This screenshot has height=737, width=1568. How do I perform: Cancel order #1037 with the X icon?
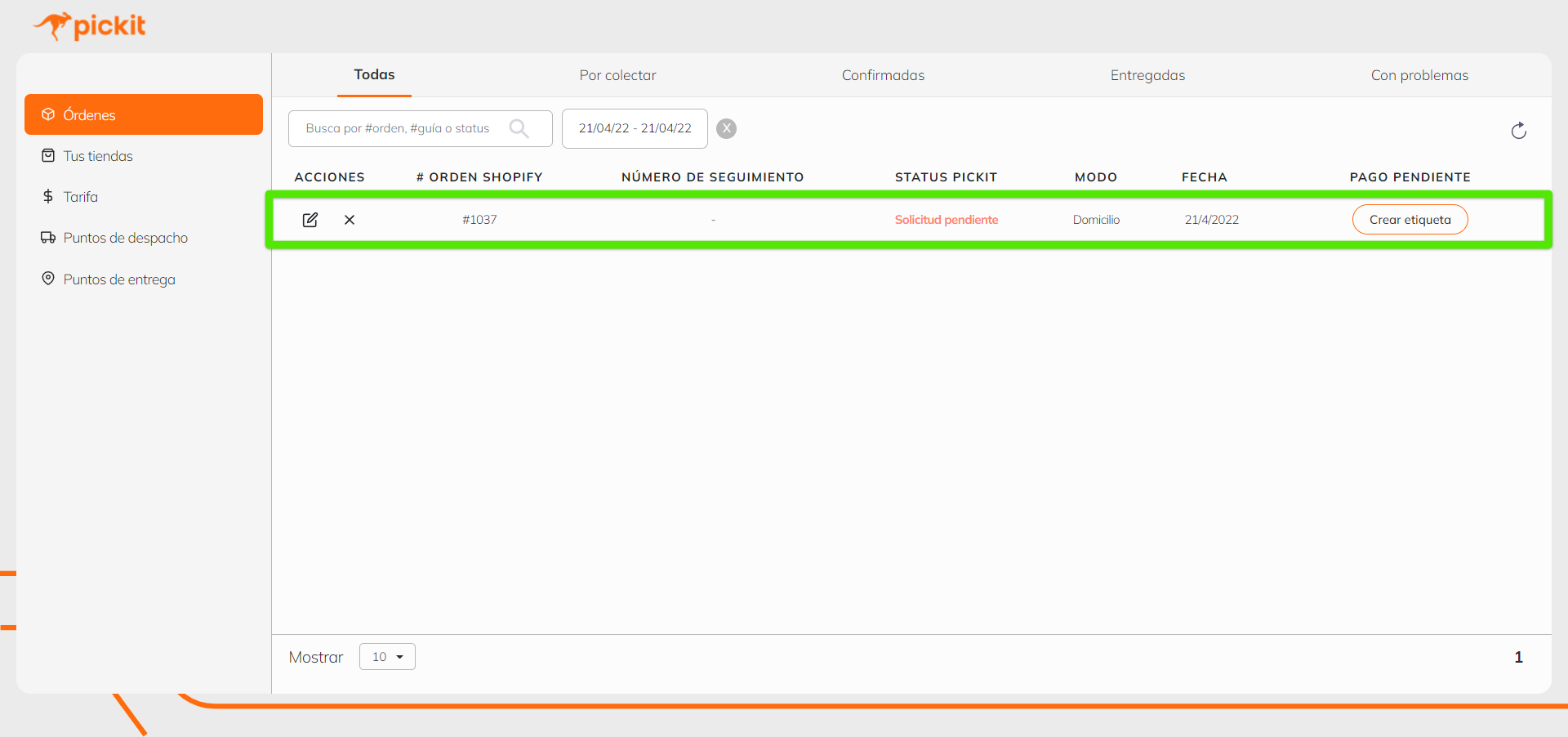coord(350,220)
